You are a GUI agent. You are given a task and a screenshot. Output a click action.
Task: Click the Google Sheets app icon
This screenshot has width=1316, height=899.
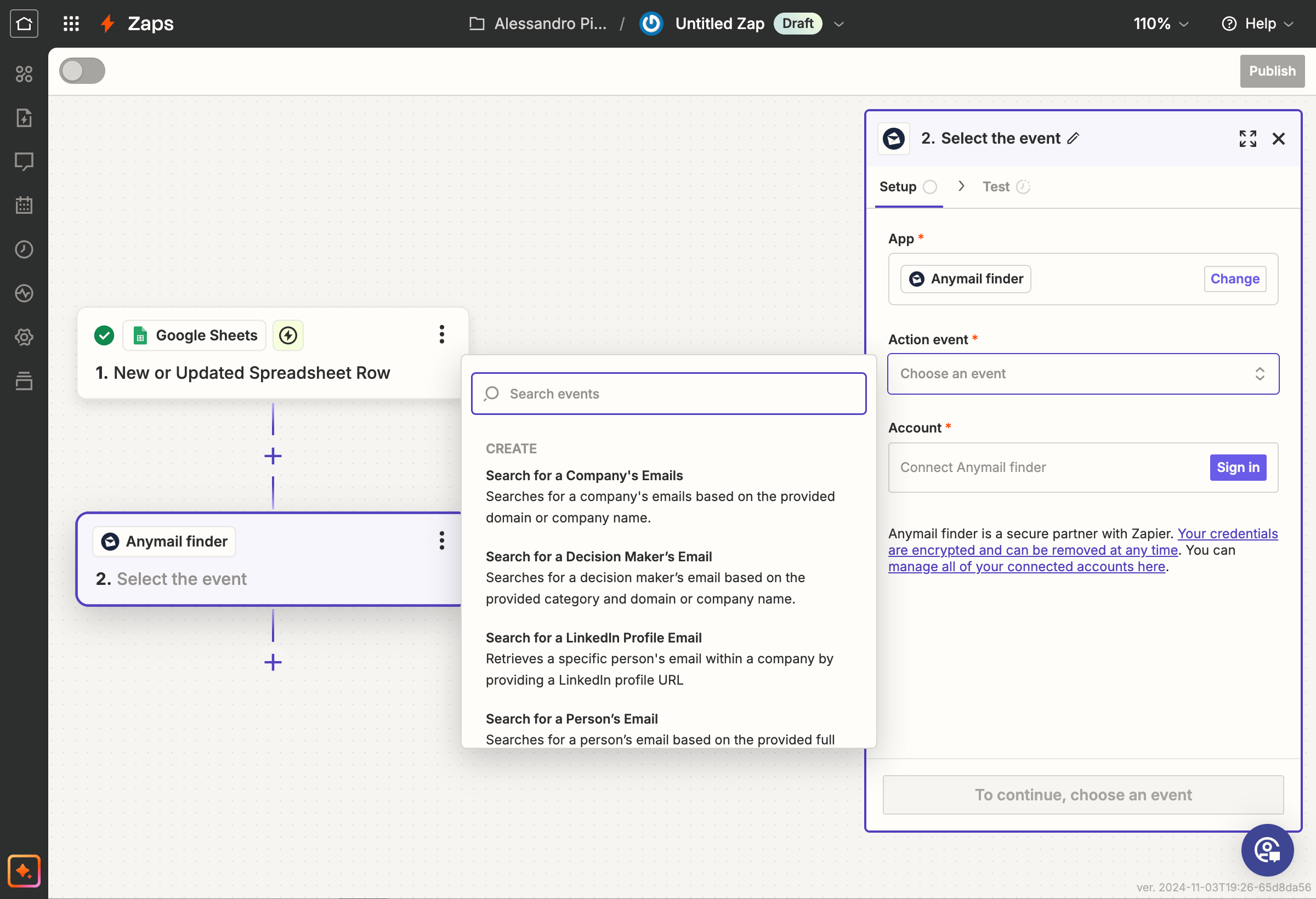[140, 334]
